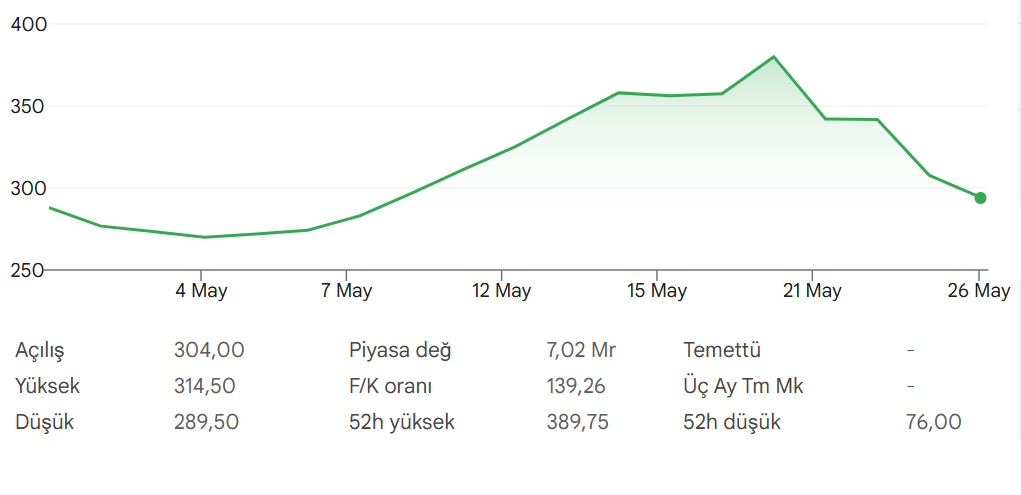Viewport: 1021px width, 495px height.
Task: Click the Üç Ay Tm Mk label
Action: tap(744, 386)
